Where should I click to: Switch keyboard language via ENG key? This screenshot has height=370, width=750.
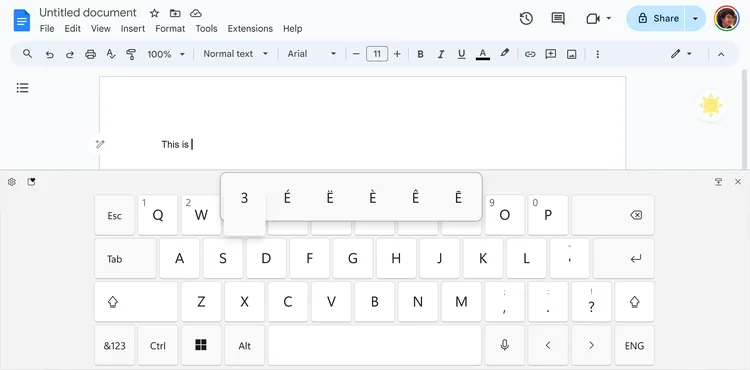point(634,345)
